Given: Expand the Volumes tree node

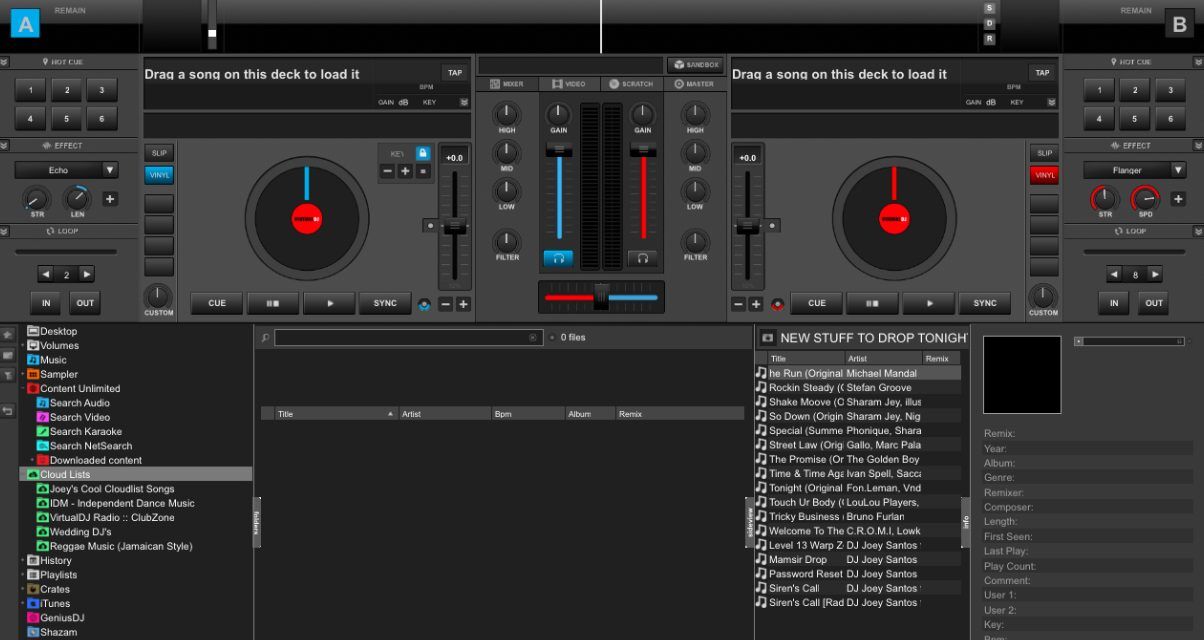Looking at the screenshot, I should 22,346.
